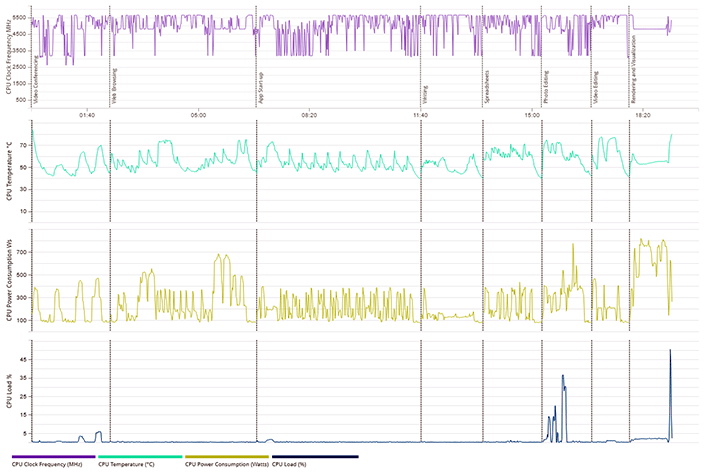Click the dark navy CPU Load legend swatch

tap(315, 456)
